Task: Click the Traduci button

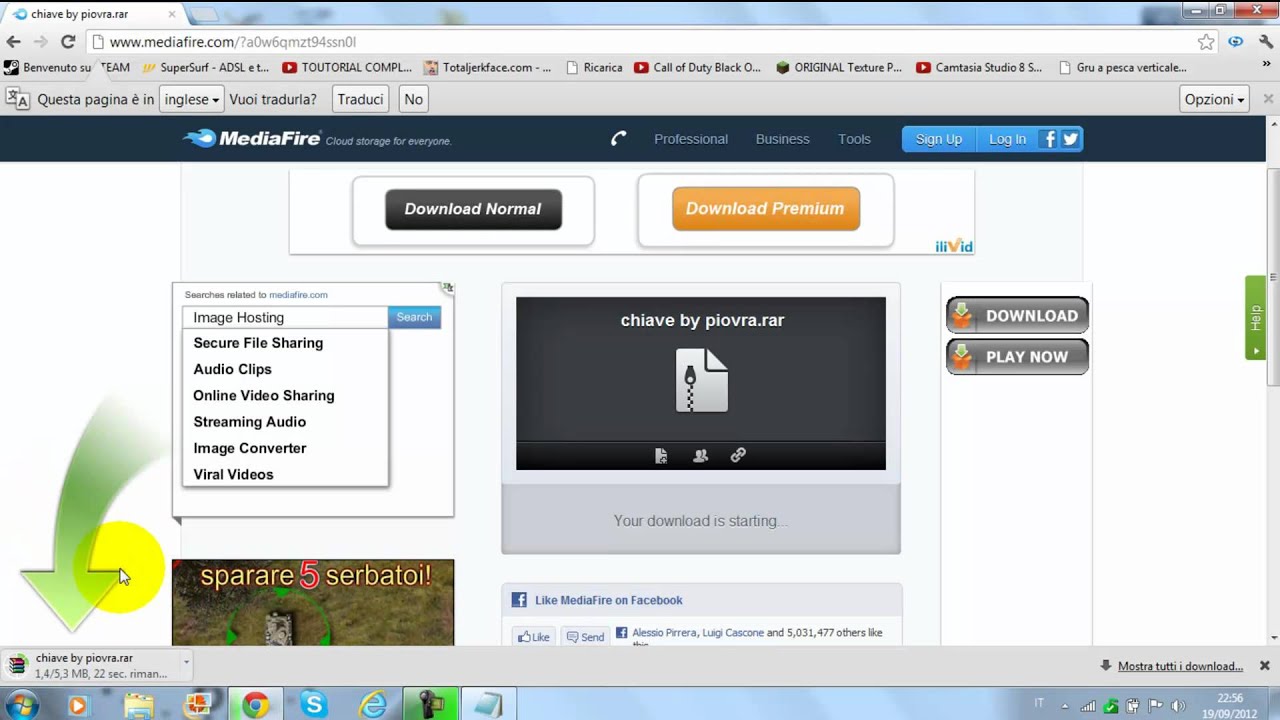Action: [x=360, y=99]
